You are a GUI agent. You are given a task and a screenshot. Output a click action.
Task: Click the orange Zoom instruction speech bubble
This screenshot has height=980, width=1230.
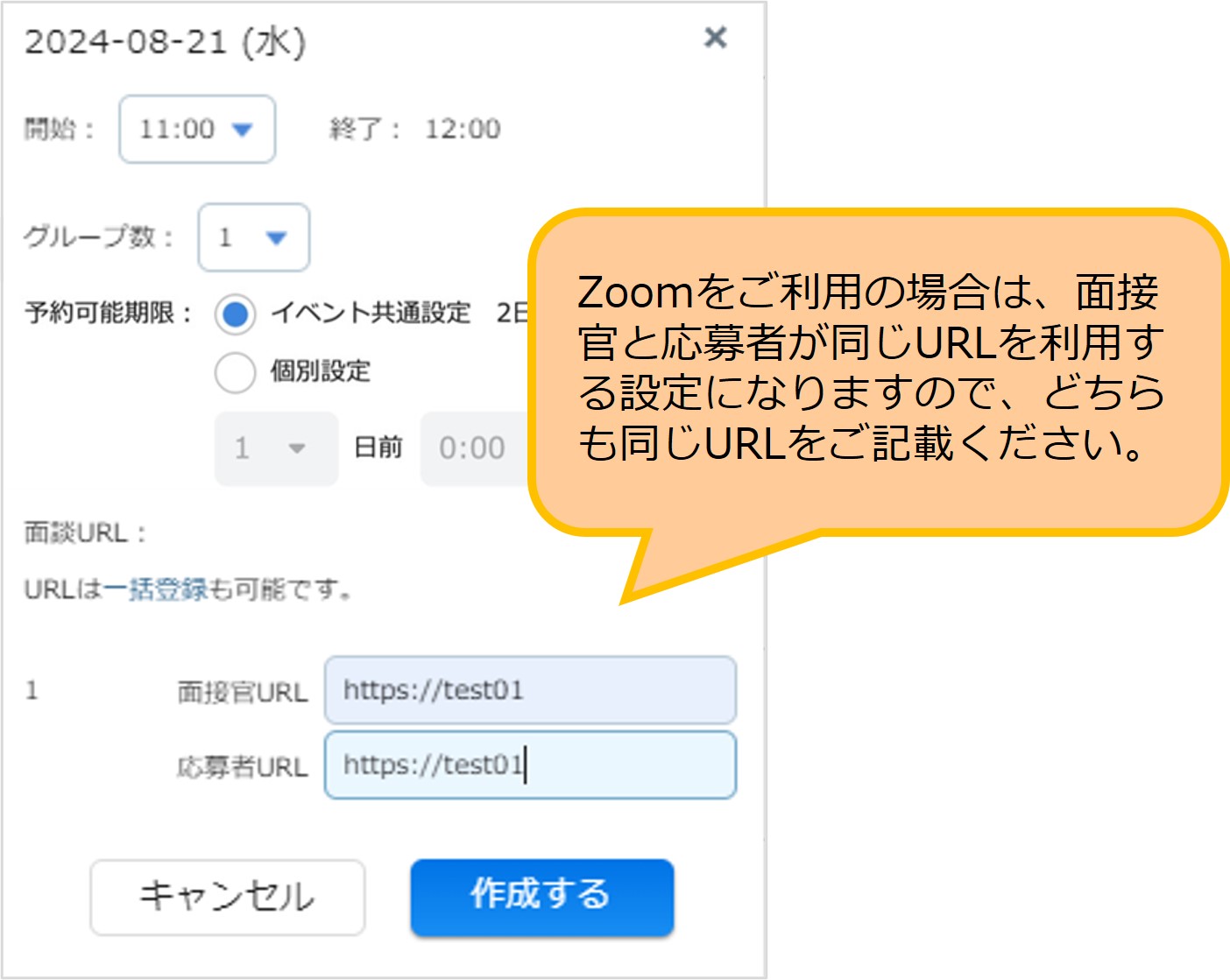[876, 377]
